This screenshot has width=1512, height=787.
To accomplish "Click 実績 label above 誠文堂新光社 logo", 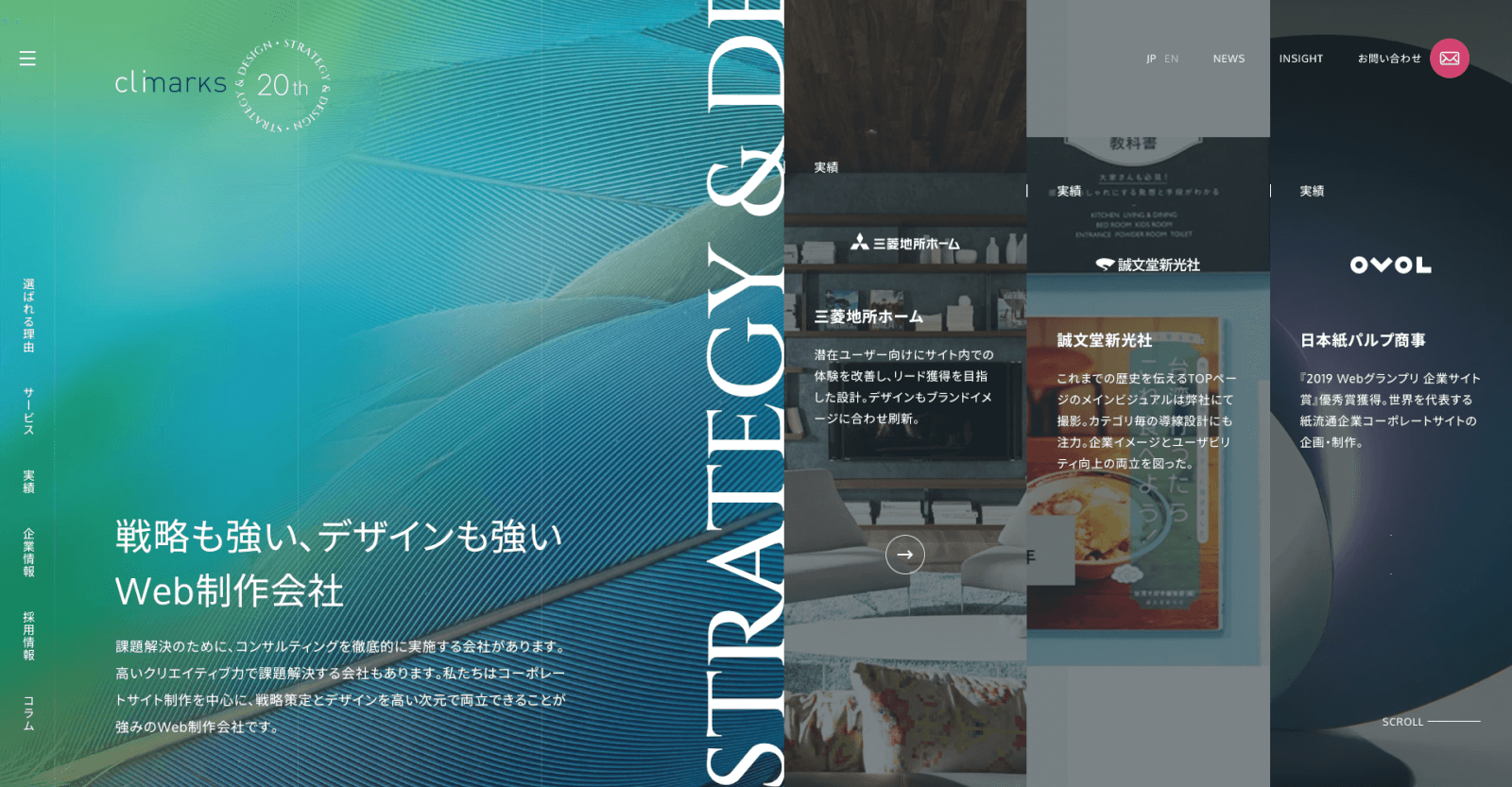I will coord(1069,191).
